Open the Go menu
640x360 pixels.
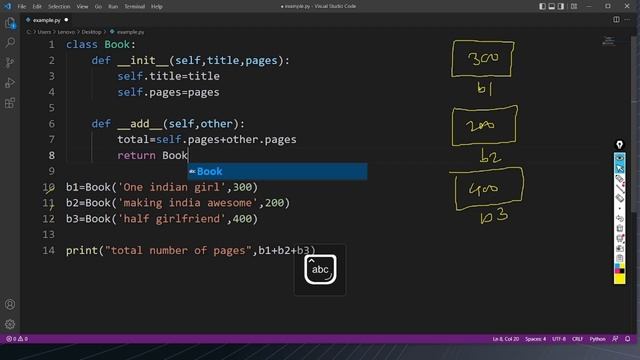coord(98,7)
